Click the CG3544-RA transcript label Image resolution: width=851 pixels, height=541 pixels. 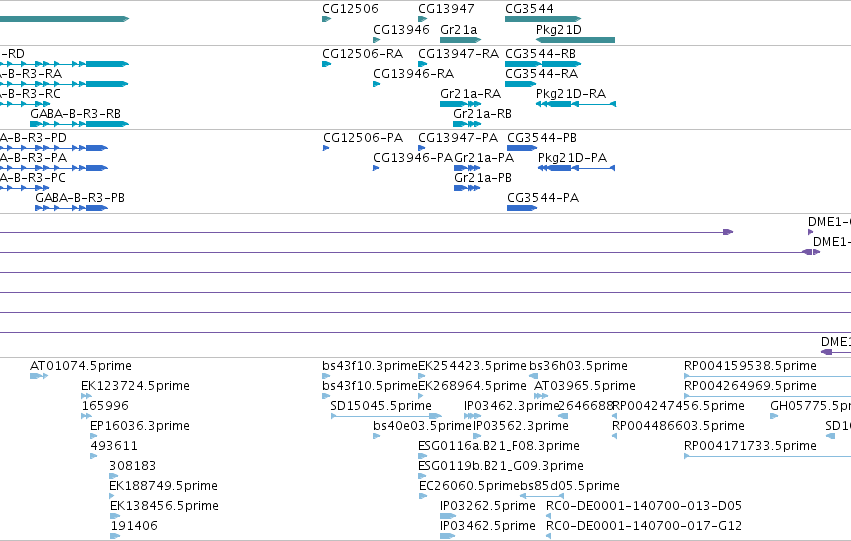point(542,74)
